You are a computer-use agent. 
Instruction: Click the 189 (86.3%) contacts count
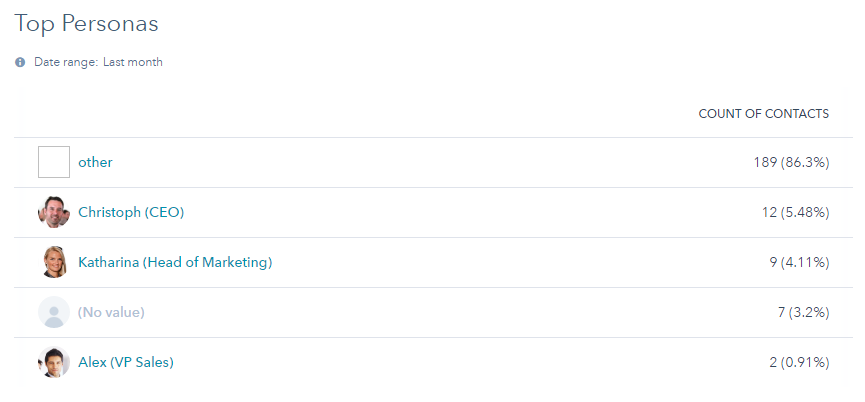(791, 162)
